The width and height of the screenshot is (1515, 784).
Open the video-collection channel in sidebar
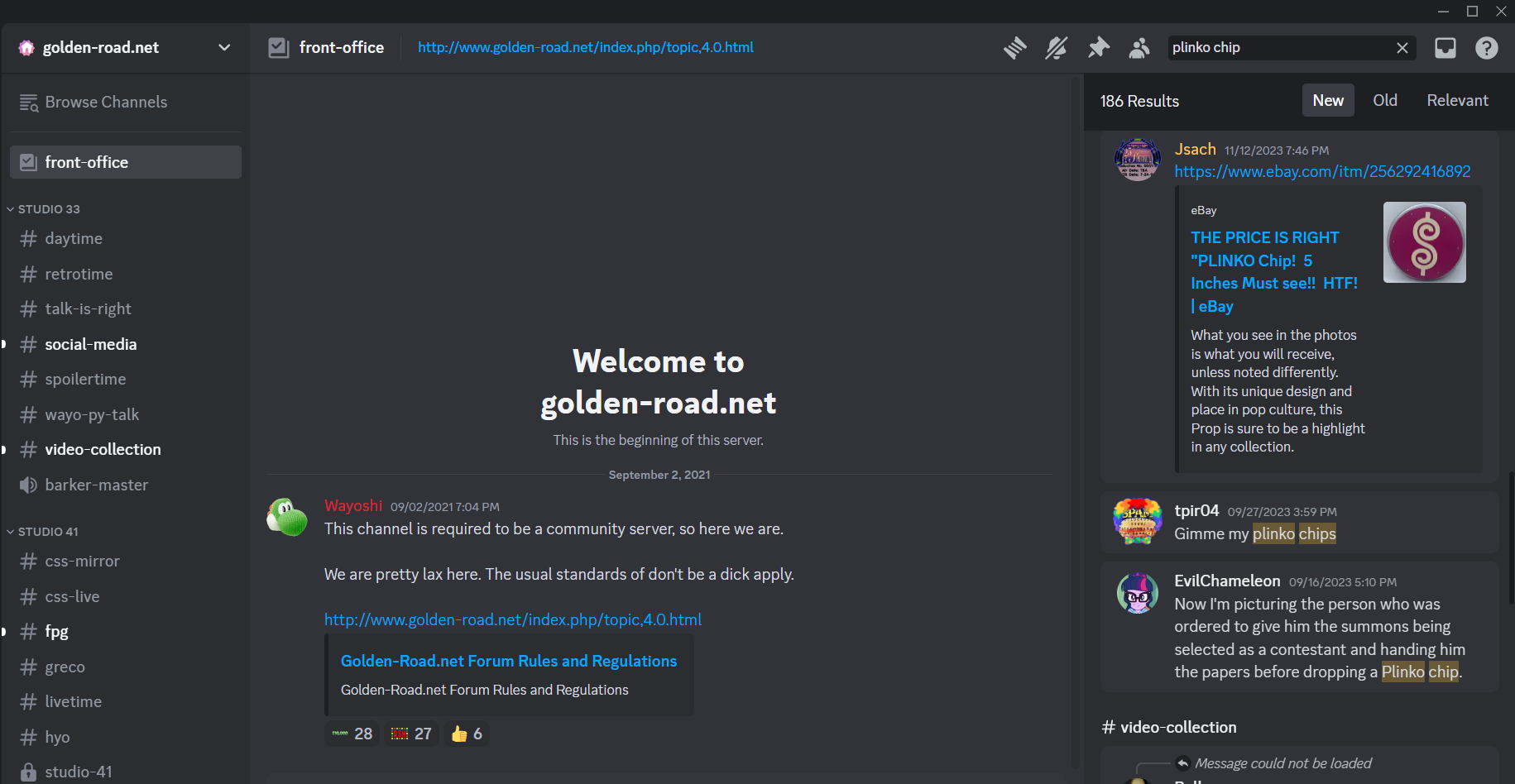[103, 449]
